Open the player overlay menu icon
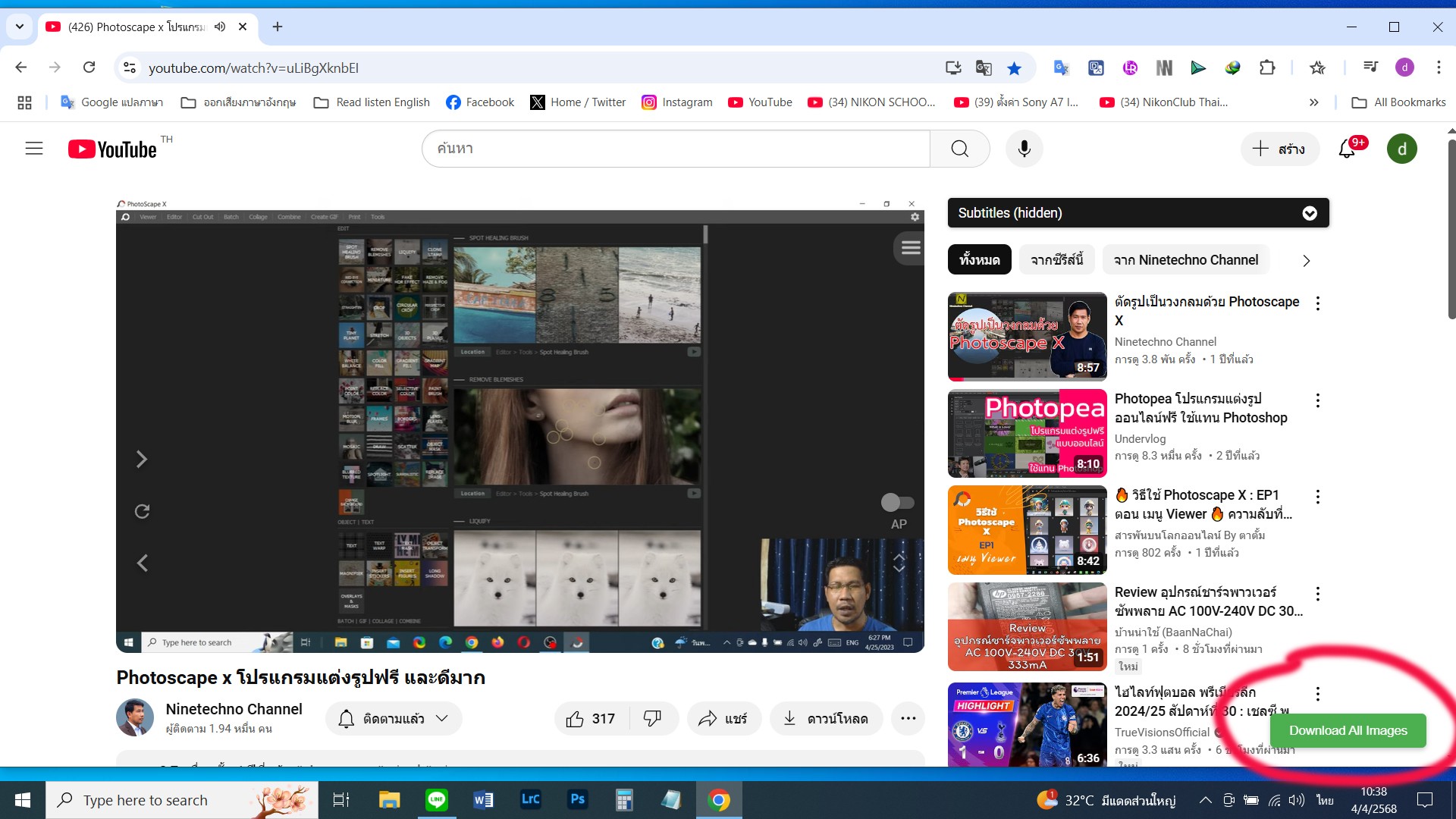This screenshot has height=819, width=1456. click(911, 248)
